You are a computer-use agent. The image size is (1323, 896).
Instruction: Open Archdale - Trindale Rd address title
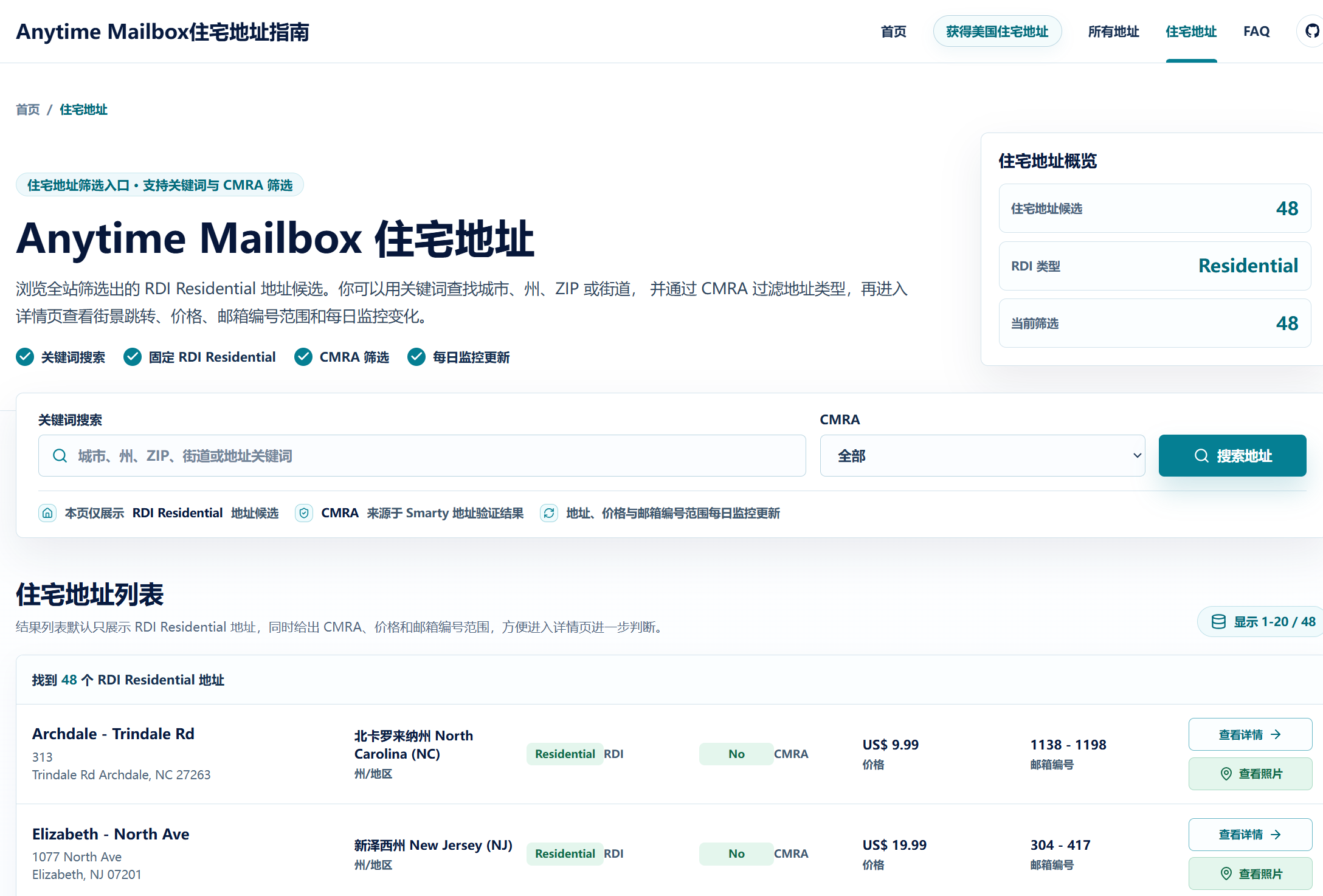click(113, 734)
